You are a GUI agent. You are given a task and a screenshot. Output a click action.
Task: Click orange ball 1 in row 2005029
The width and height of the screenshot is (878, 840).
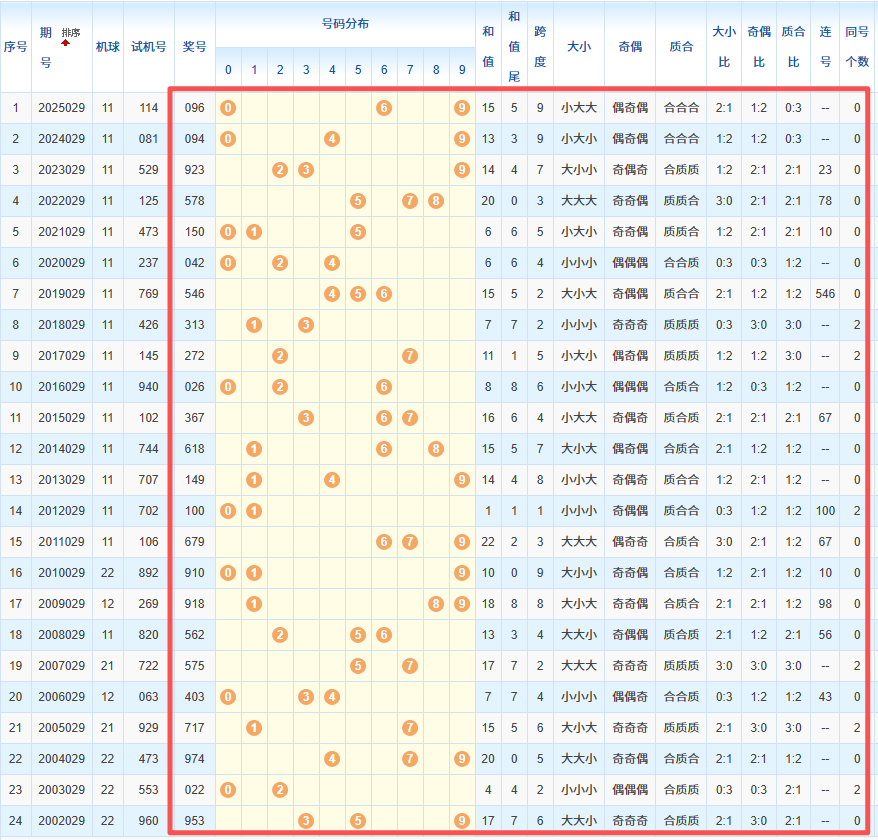254,728
